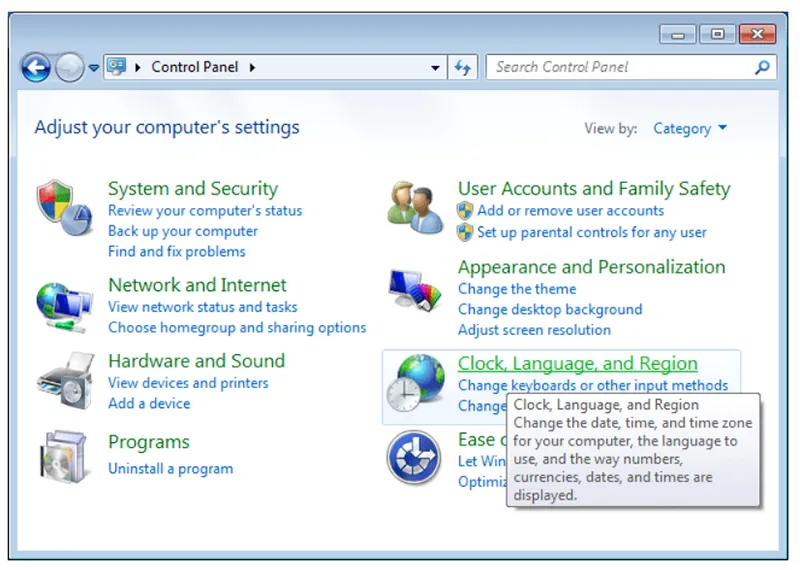The image size is (800, 570).
Task: Open recent pages dropdown next to Forward button
Action: click(93, 67)
